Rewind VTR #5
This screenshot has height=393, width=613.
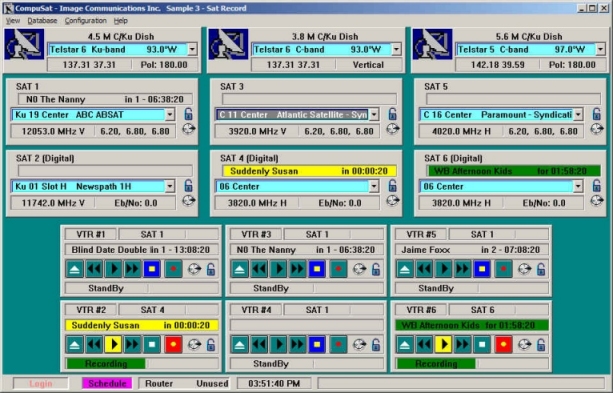424,269
